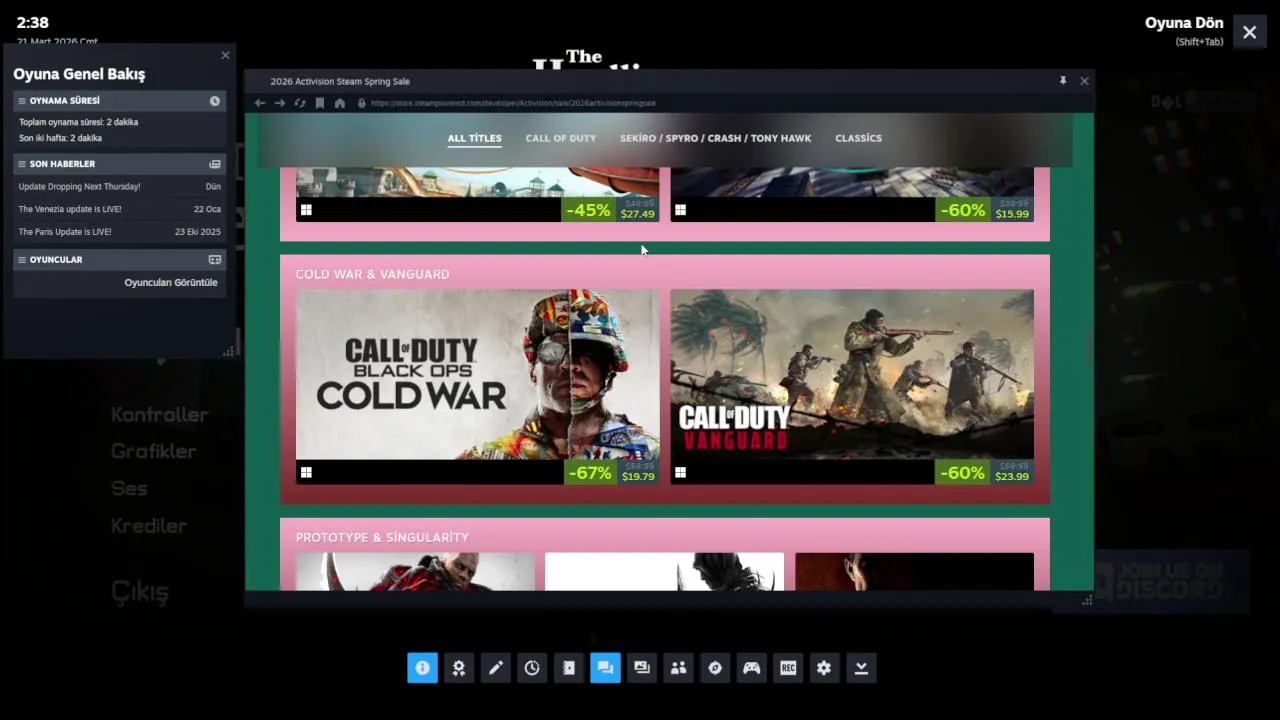1280x720 pixels.
Task: Open the game overview info icon in overlay toolbar
Action: 422,668
